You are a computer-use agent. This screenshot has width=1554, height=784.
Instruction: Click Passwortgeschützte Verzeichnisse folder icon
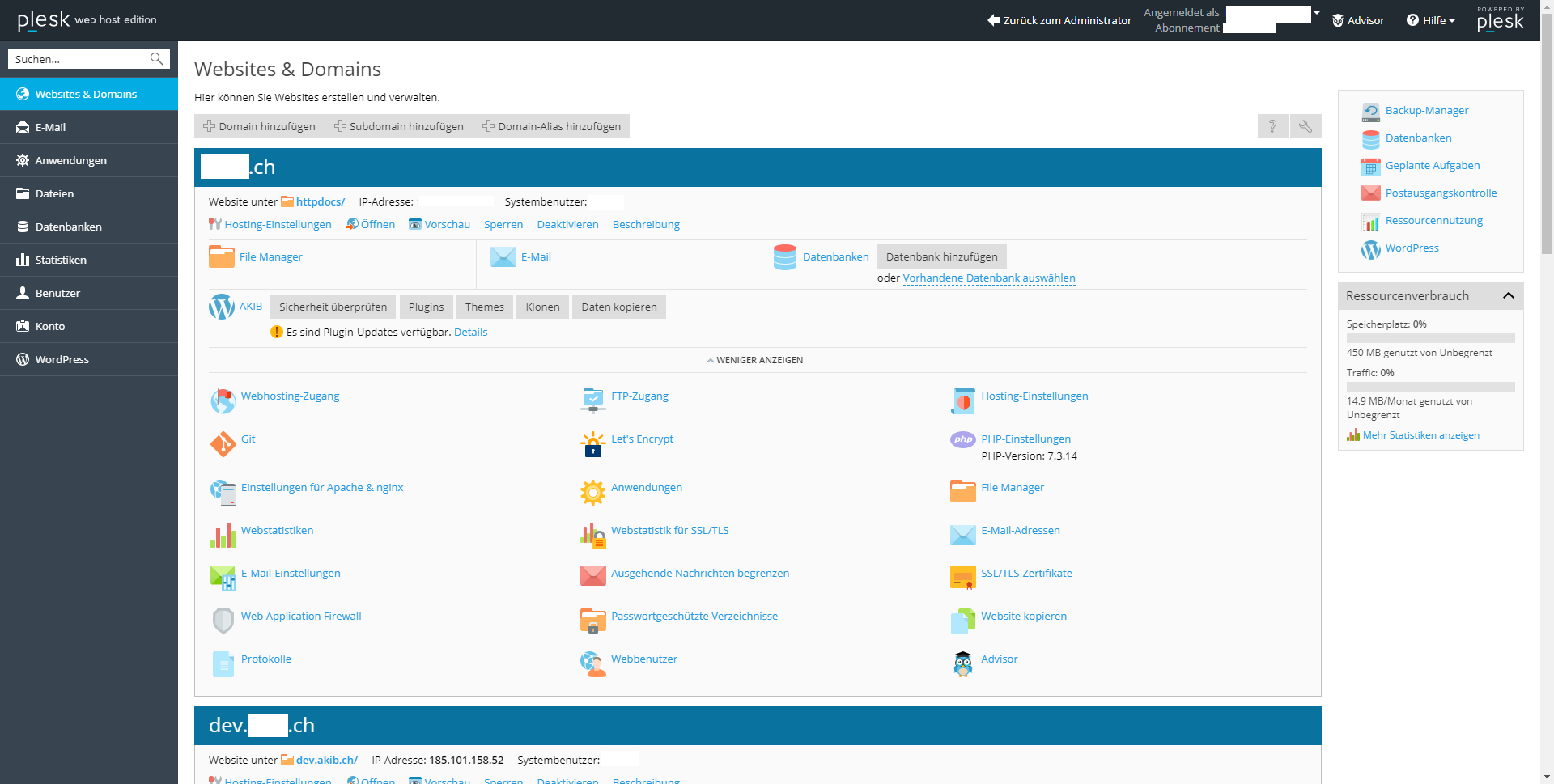[593, 621]
